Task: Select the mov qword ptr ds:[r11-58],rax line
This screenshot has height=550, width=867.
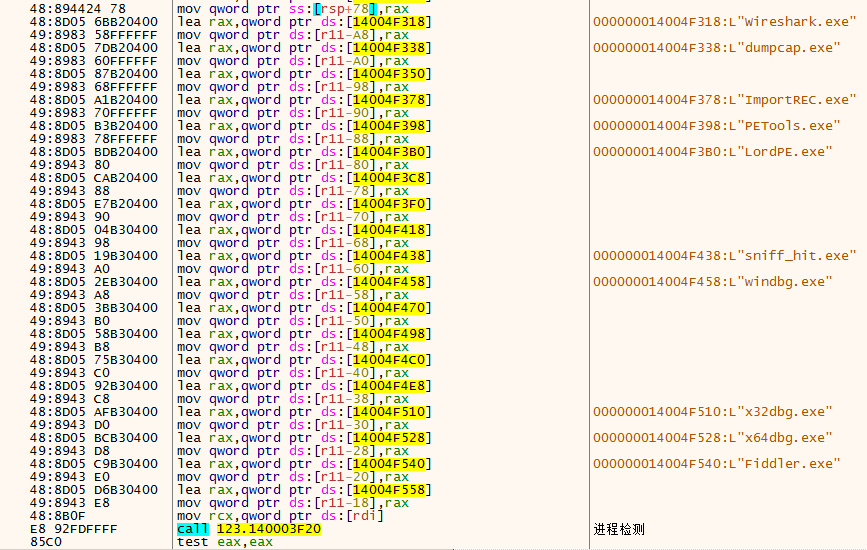Action: [293, 295]
